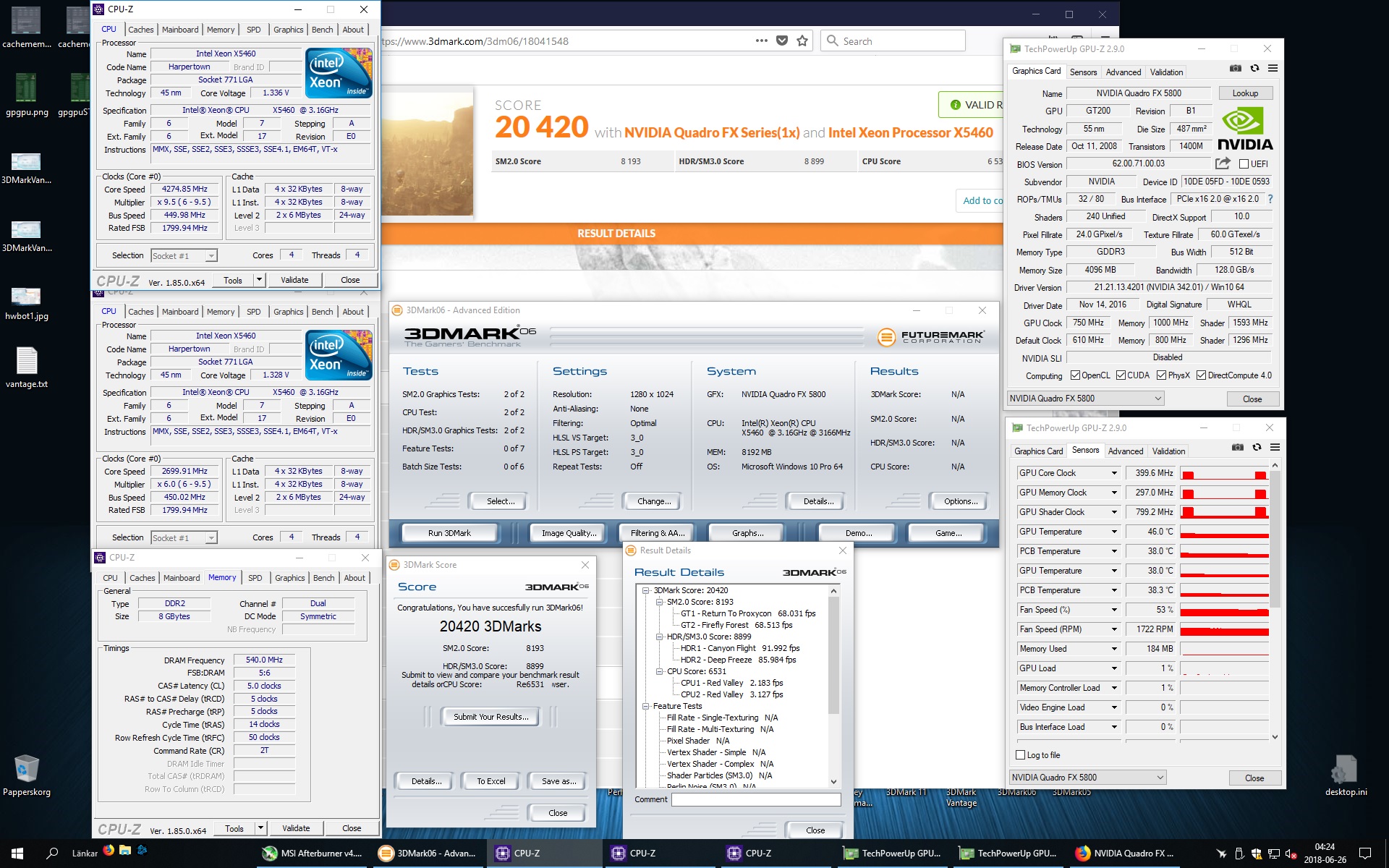
Task: Select desktop.ini icon on desktop
Action: tap(1346, 775)
